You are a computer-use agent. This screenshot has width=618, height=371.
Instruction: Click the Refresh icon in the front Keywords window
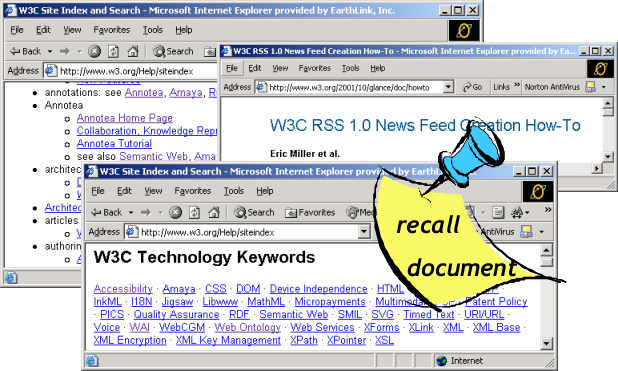194,213
